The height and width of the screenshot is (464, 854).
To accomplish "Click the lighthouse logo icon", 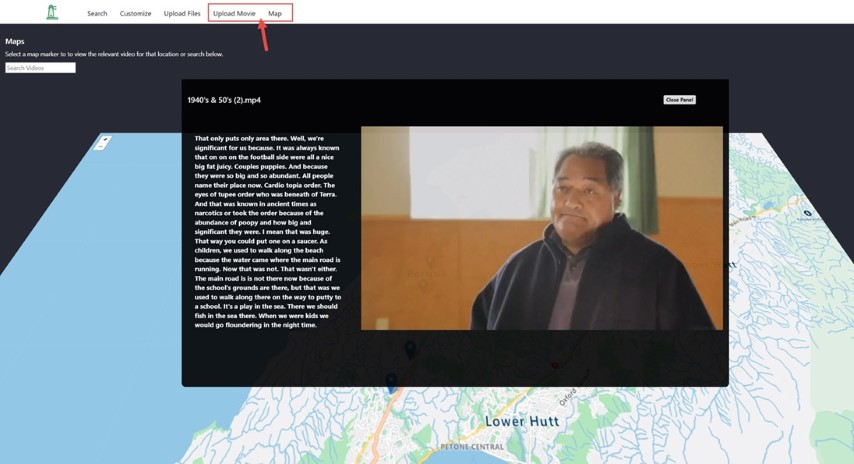I will pos(52,12).
